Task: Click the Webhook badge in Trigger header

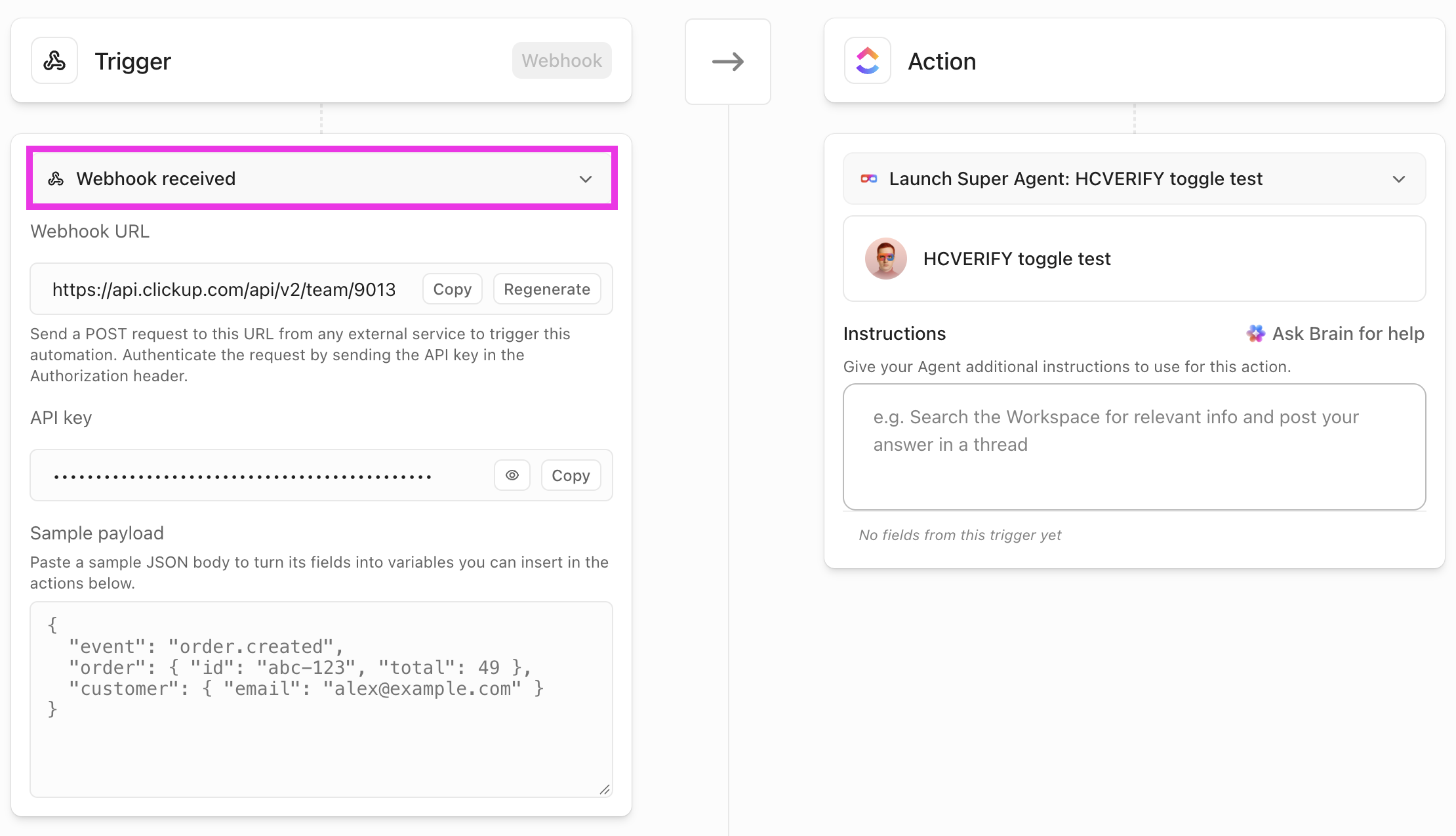Action: point(562,60)
